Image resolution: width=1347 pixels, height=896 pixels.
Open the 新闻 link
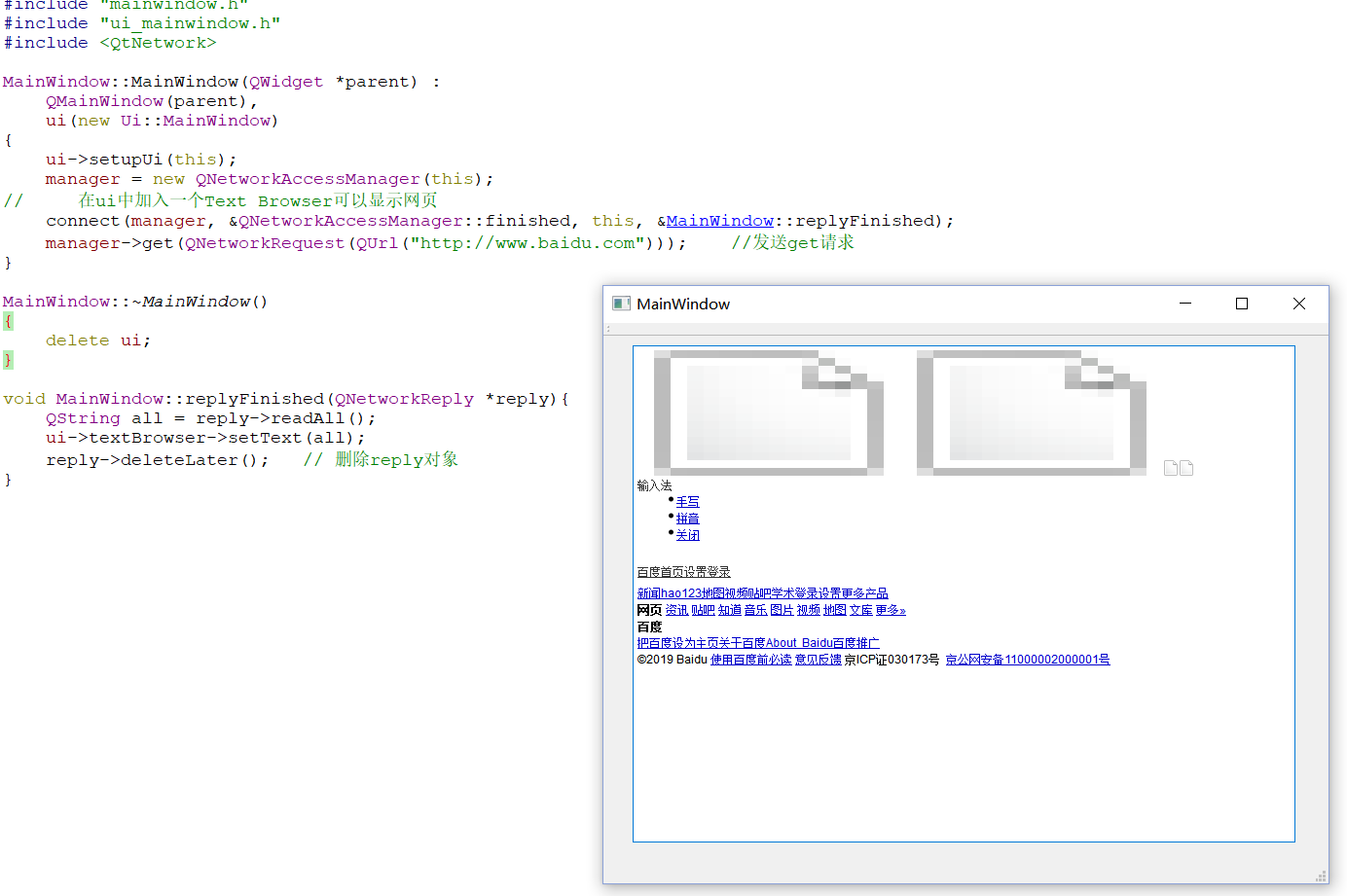(649, 593)
